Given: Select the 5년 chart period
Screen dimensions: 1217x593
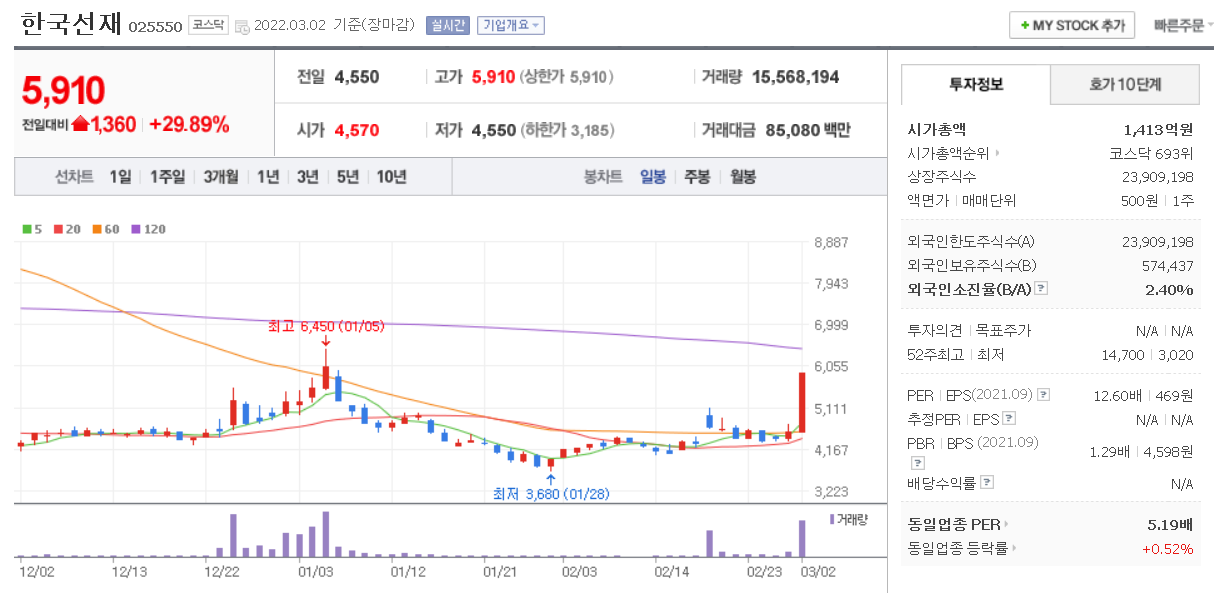Looking at the screenshot, I should click(x=348, y=177).
